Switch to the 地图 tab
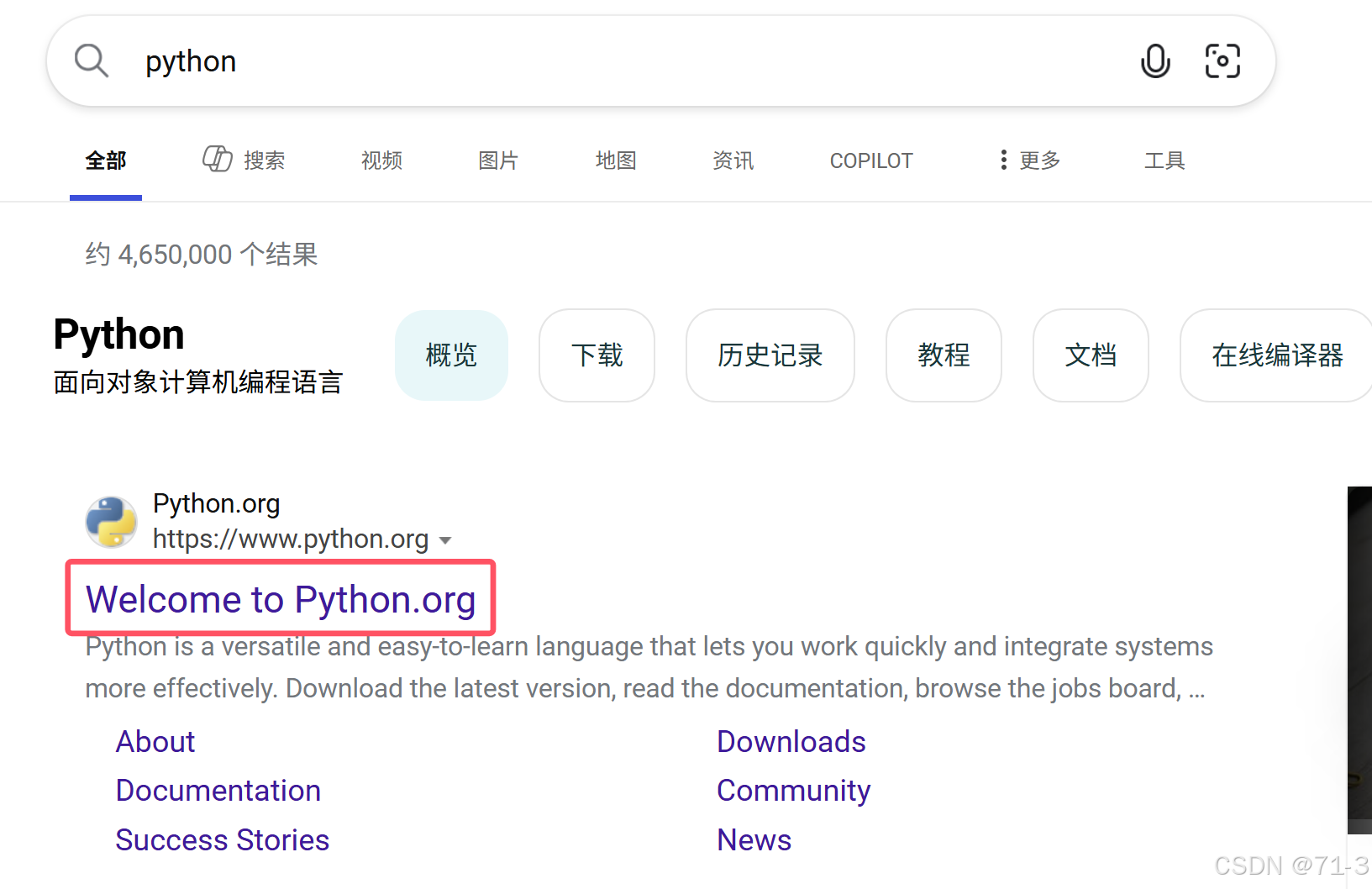1372x889 pixels. (615, 160)
